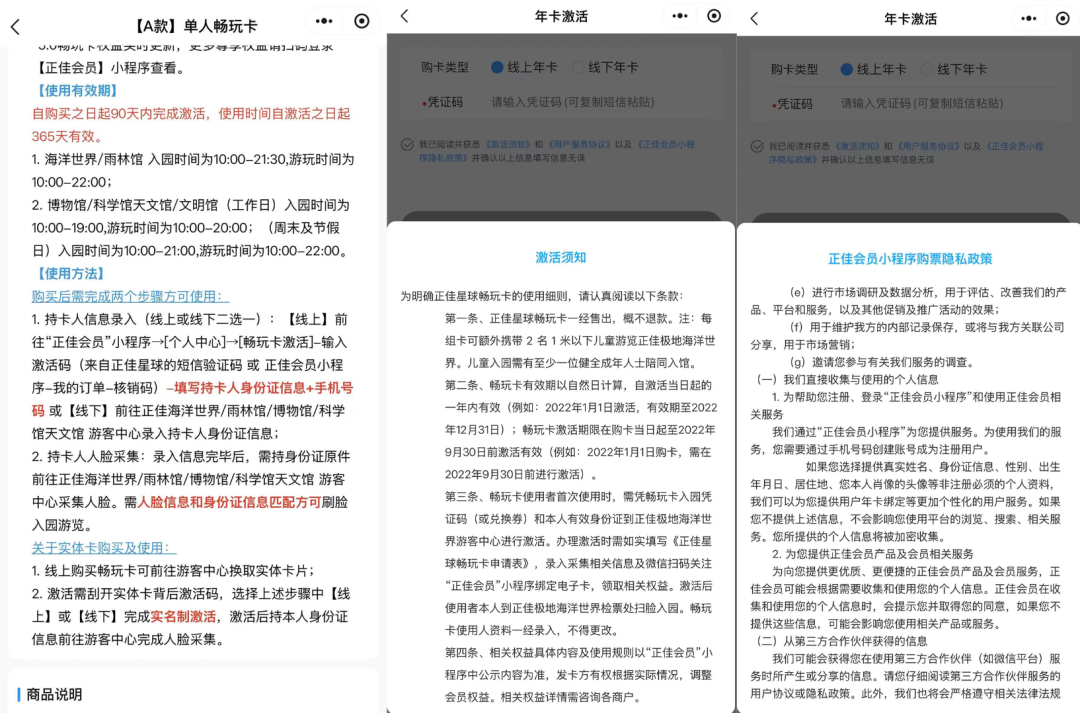Tap the underlined 关于实体卡购买及使用 text
Image resolution: width=1080 pixels, height=713 pixels.
tap(104, 548)
